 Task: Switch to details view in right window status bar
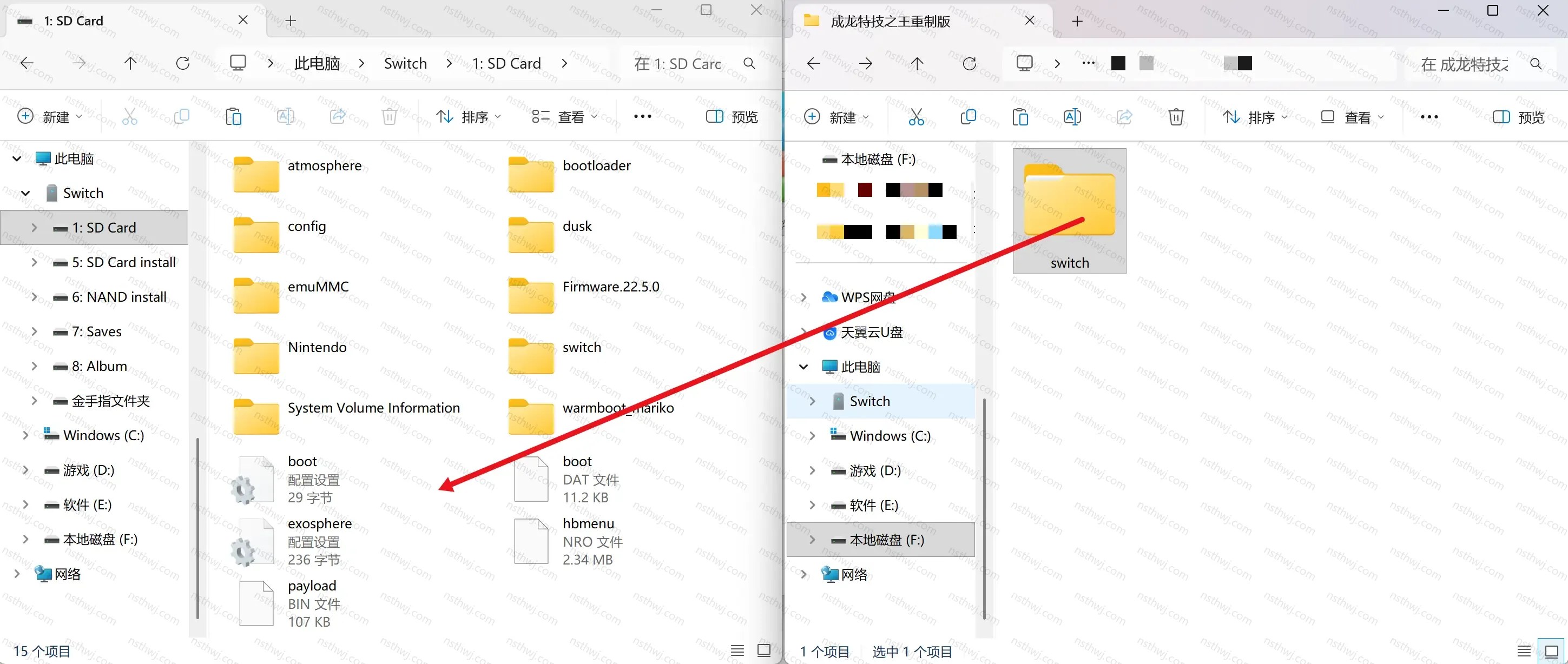point(1524,651)
